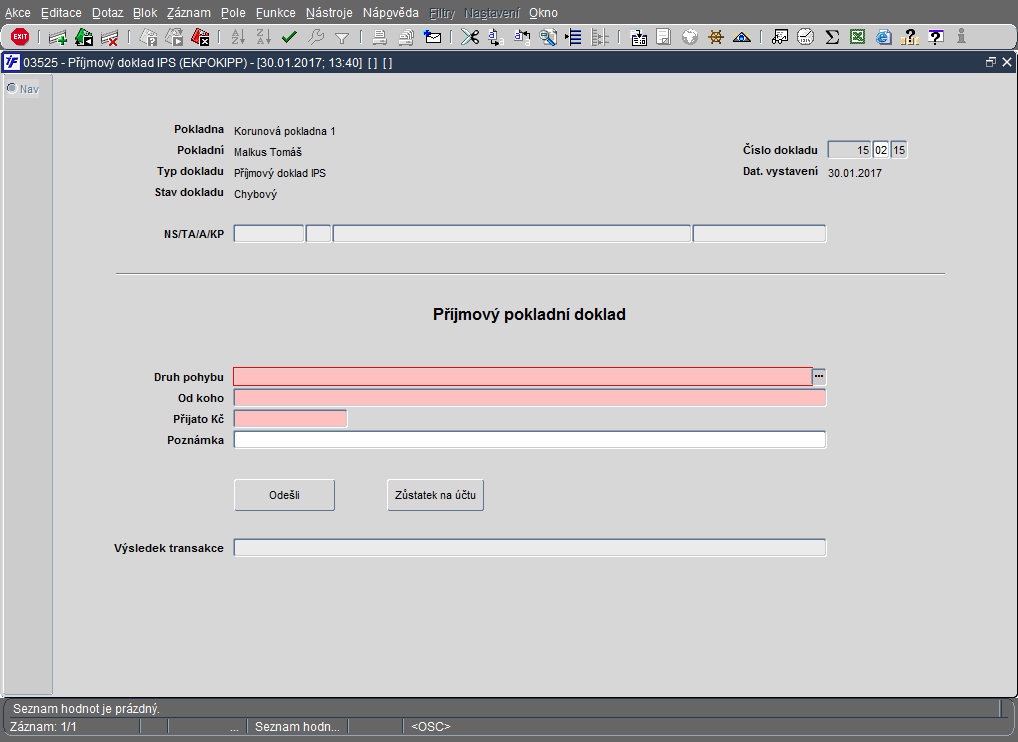Image resolution: width=1018 pixels, height=742 pixels.
Task: Click the wrench tool icon
Action: pos(316,38)
